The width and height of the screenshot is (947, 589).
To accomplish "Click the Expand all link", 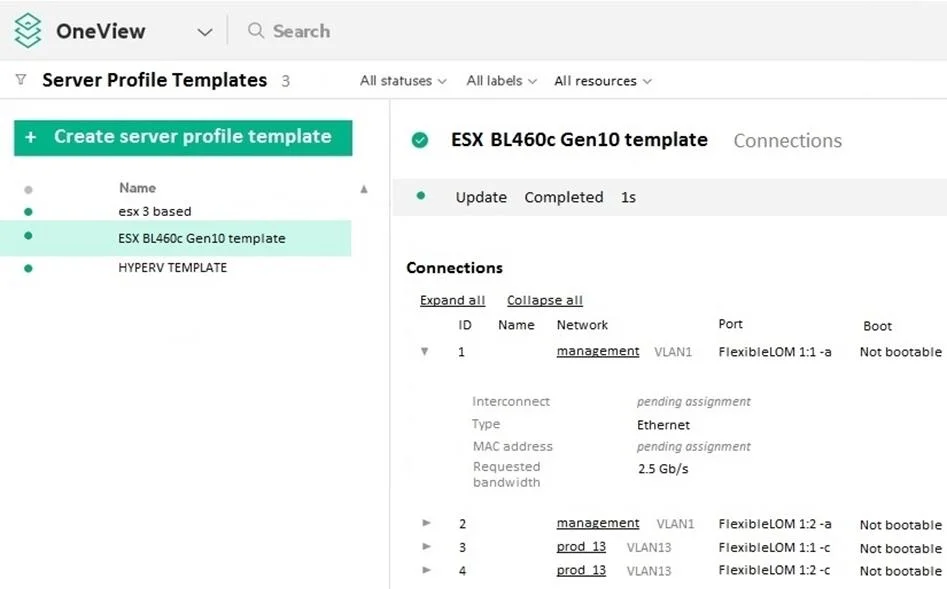I will (452, 300).
